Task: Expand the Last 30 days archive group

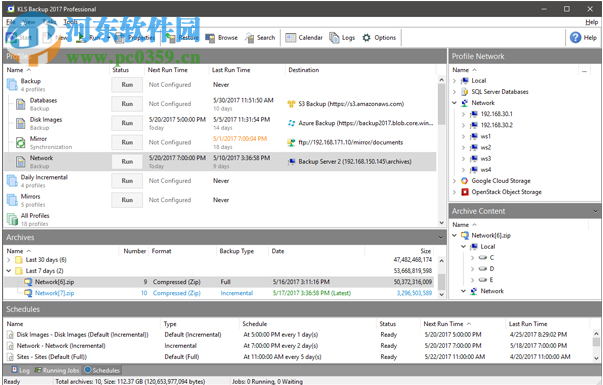Action: pyautogui.click(x=8, y=260)
